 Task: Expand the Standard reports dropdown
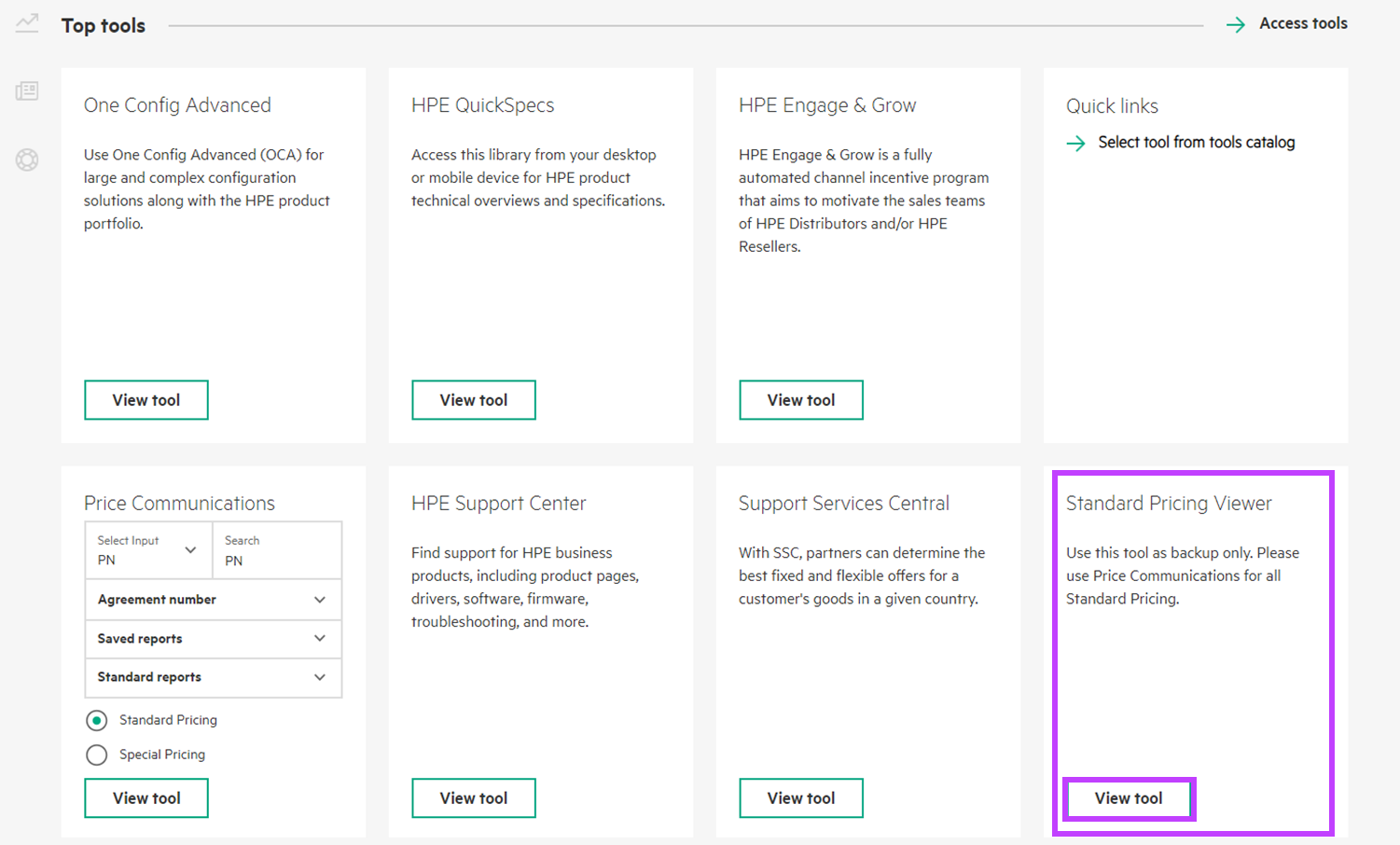[x=214, y=677]
